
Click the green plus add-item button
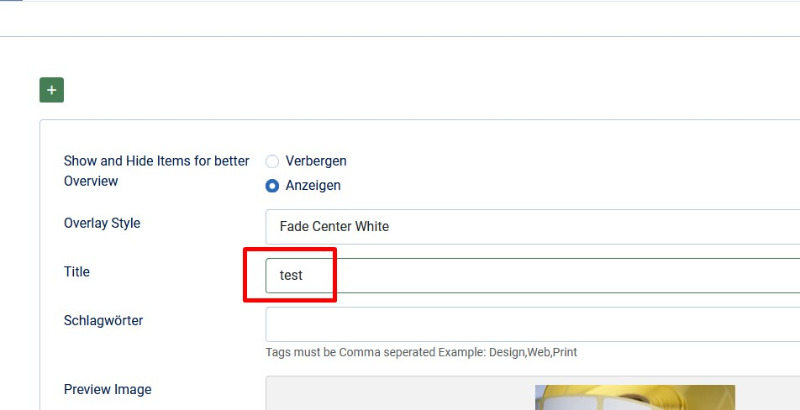[52, 90]
